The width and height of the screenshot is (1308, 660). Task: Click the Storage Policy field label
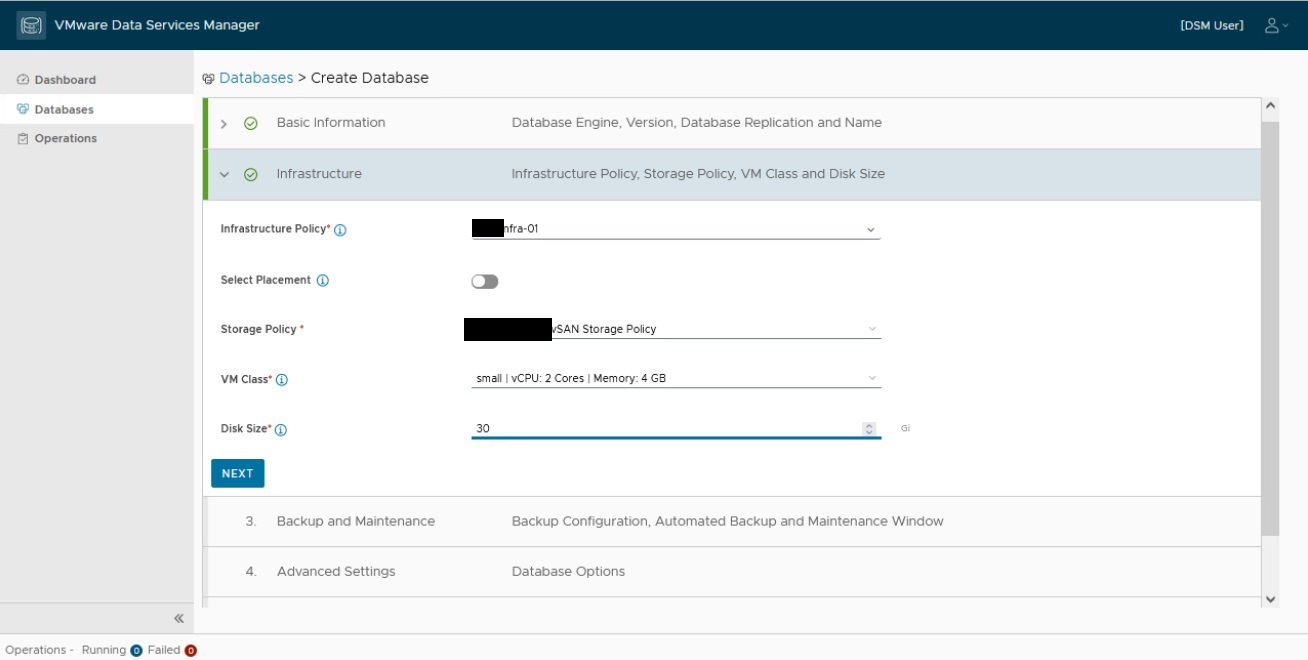tap(262, 330)
